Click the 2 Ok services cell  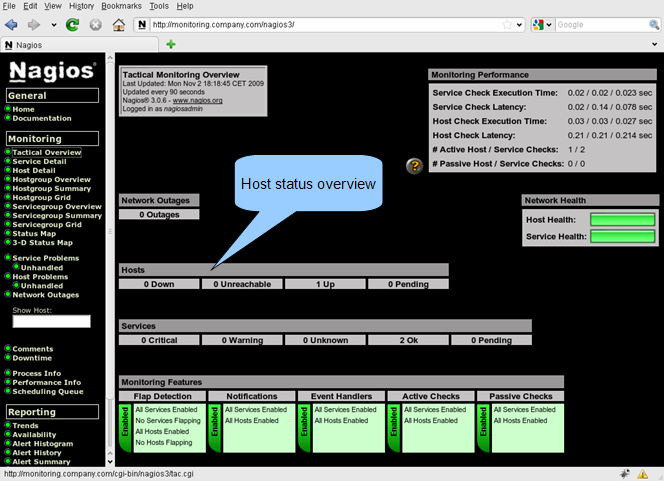[x=408, y=340]
